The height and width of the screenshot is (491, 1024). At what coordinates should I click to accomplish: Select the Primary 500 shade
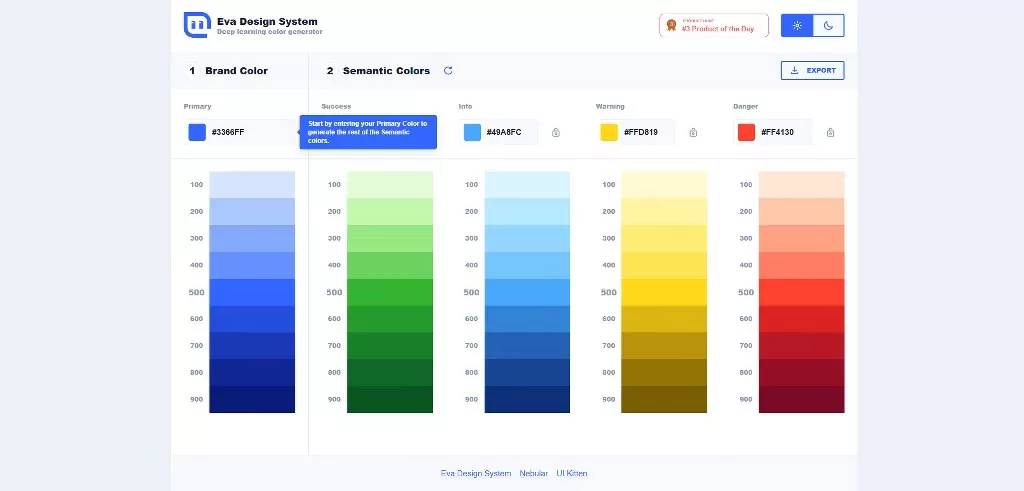(252, 293)
